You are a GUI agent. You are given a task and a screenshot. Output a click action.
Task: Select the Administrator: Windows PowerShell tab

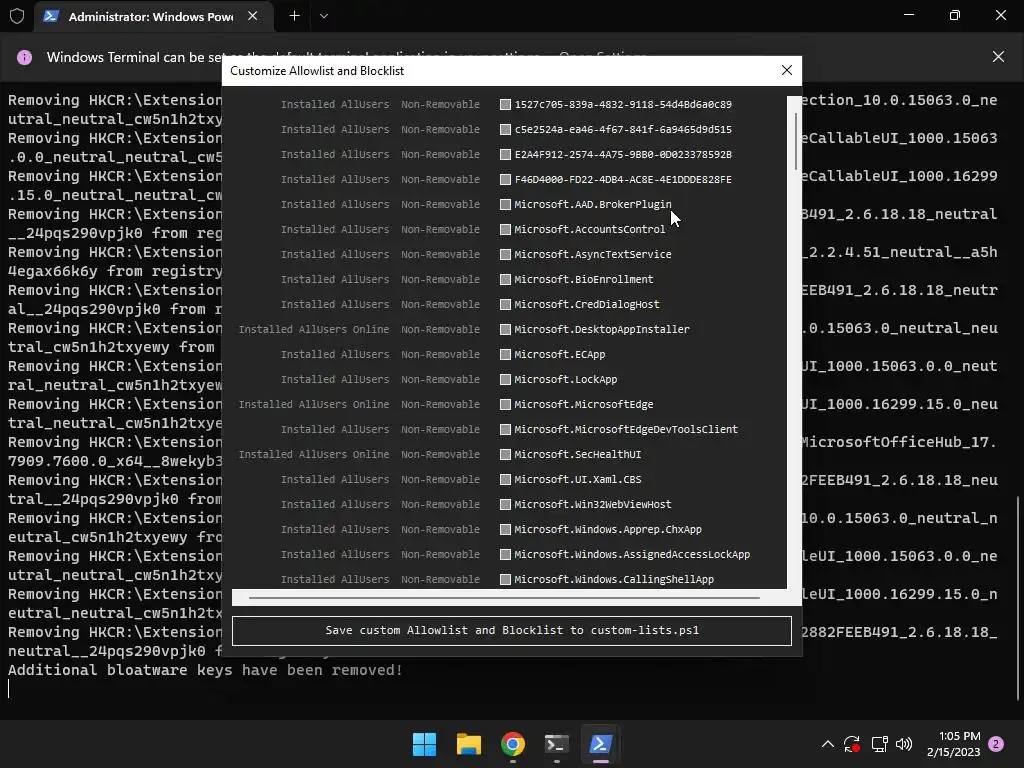tap(152, 16)
